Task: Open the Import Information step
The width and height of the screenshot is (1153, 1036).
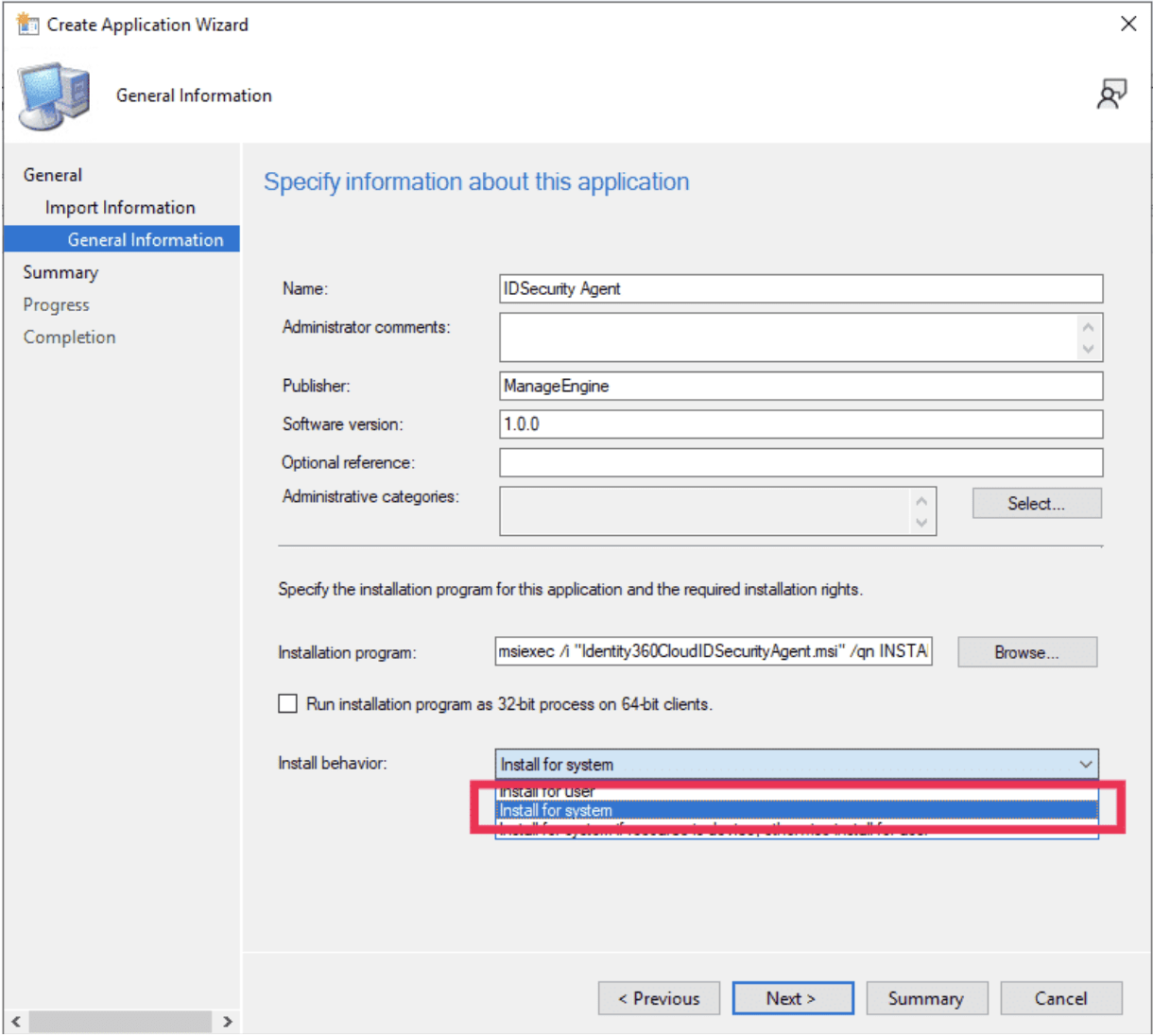Action: coord(120,207)
